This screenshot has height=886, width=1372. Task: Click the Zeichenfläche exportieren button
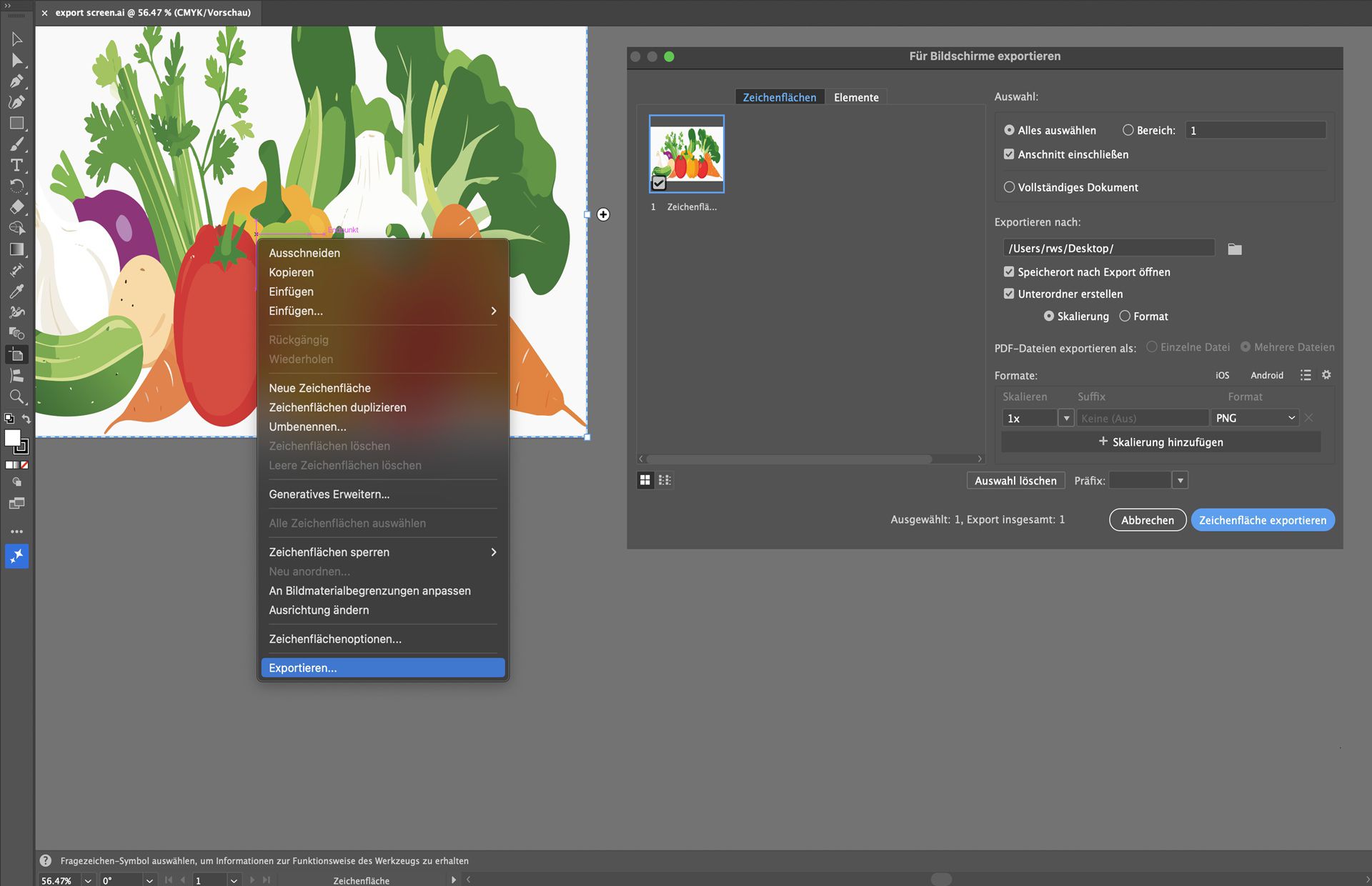pos(1262,520)
